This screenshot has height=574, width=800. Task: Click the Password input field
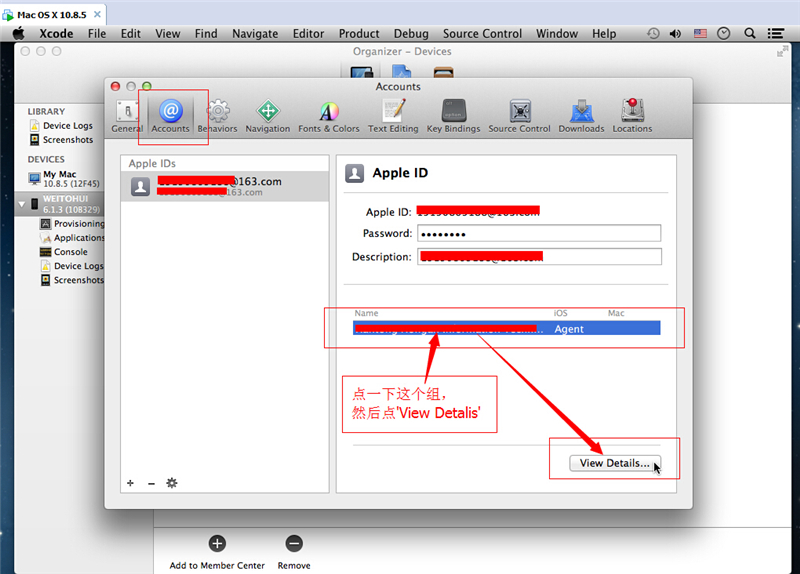pos(539,234)
